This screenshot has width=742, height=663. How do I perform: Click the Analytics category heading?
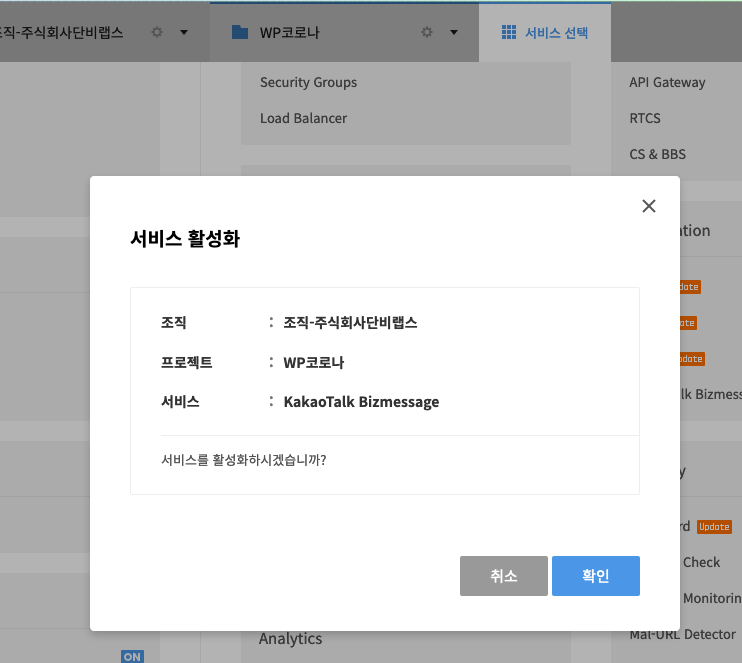click(x=290, y=639)
